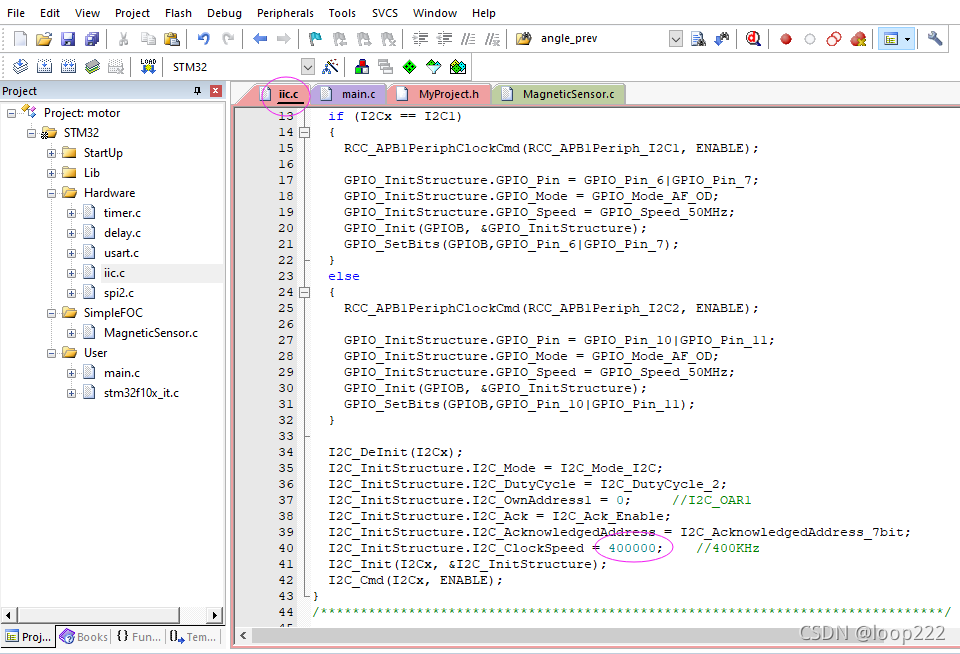Cut selection with scissors icon
Screen dimensions: 960x654
pos(123,39)
